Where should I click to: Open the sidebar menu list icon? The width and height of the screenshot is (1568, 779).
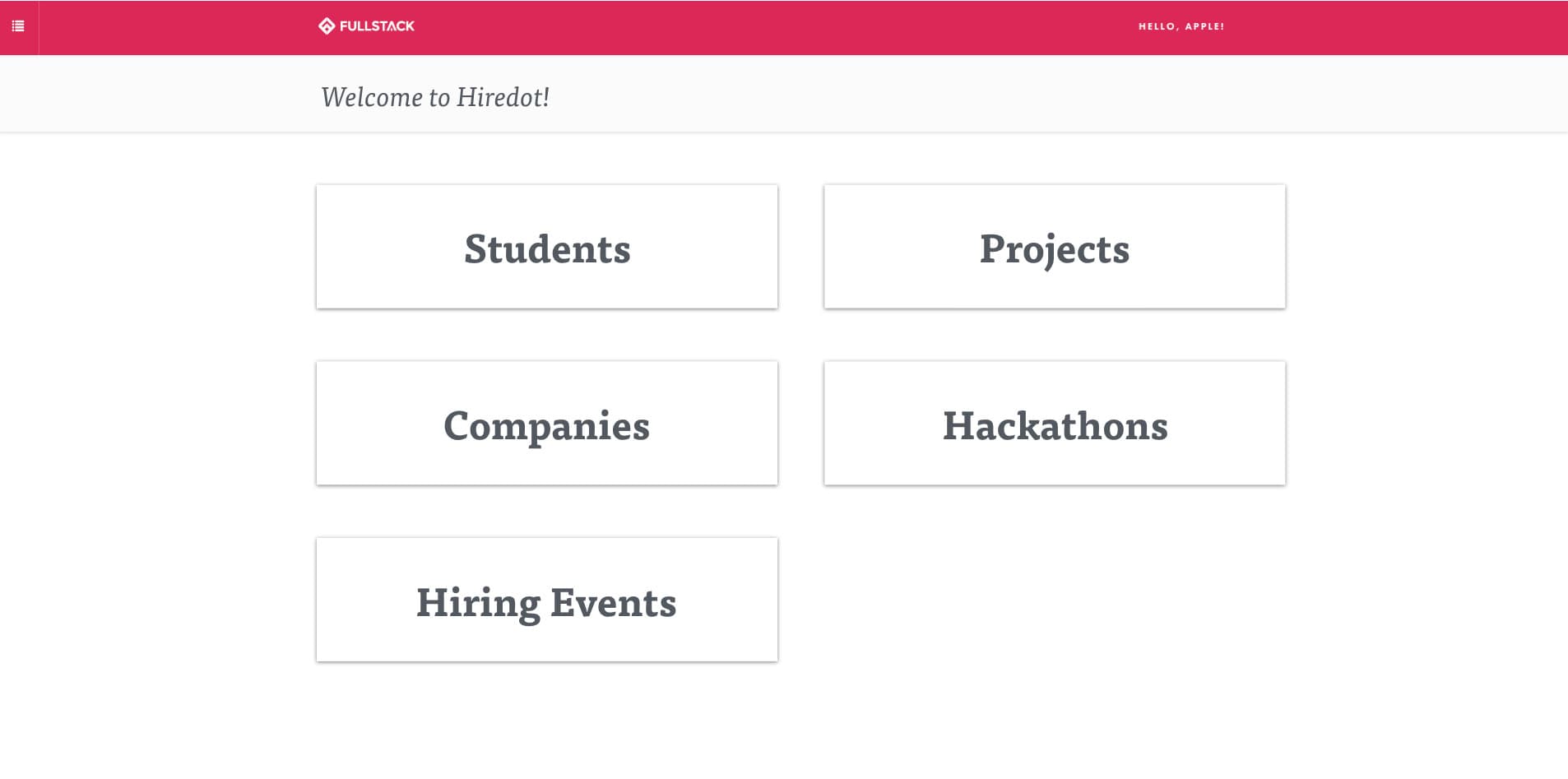pos(18,26)
